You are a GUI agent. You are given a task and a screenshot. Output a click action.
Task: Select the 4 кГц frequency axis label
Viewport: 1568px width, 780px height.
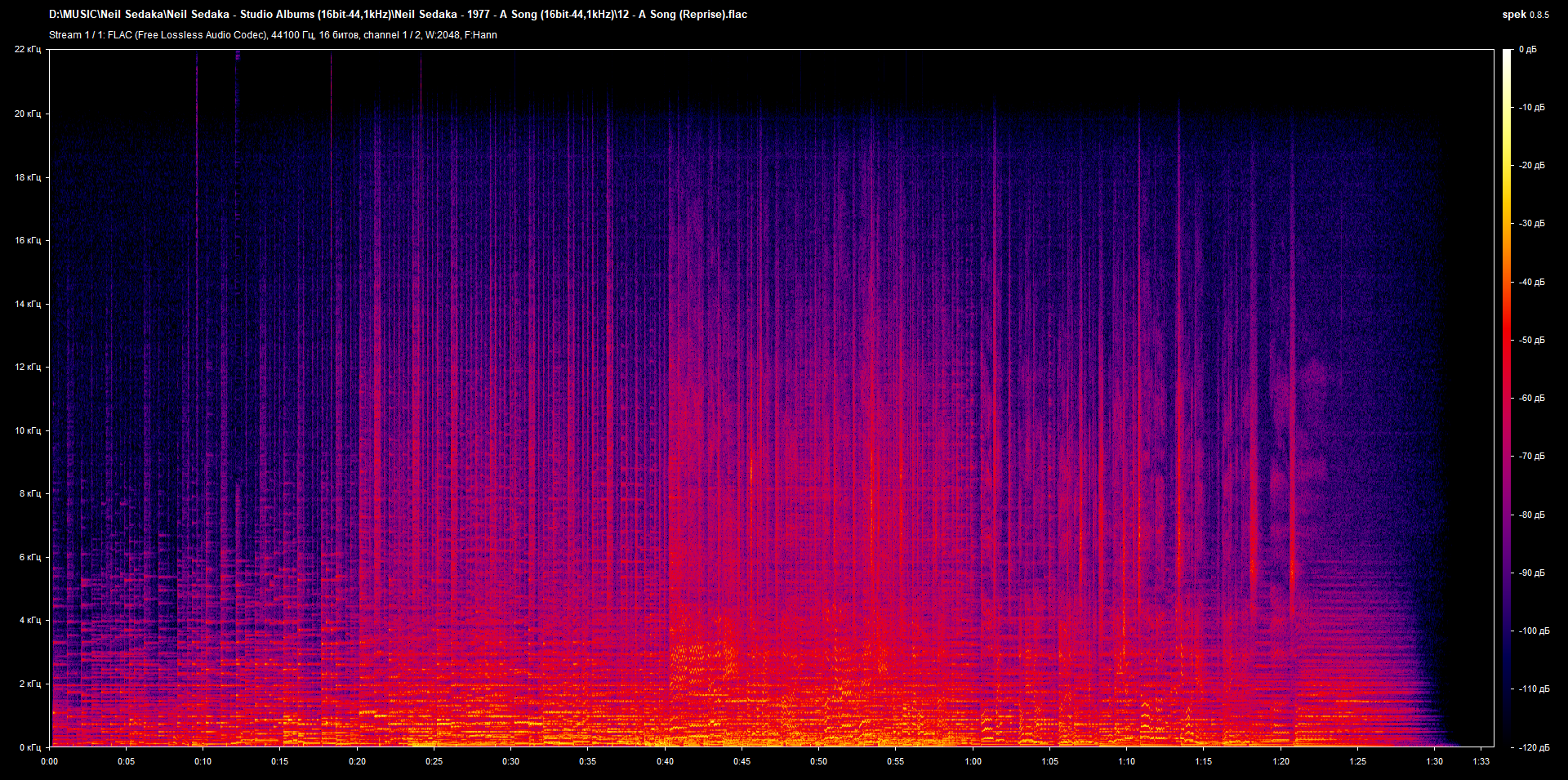[30, 620]
